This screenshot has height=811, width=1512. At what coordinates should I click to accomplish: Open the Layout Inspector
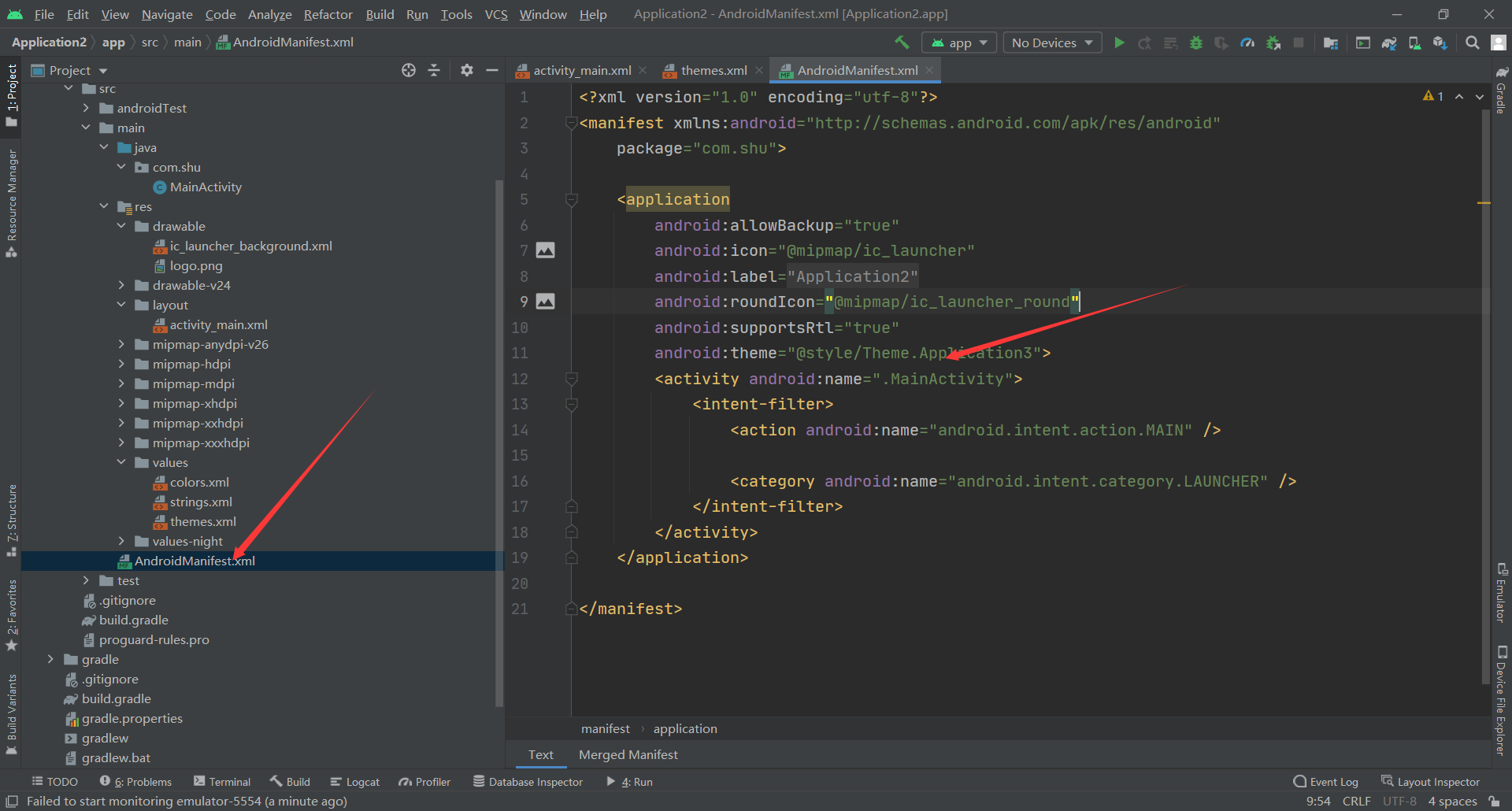click(x=1430, y=782)
